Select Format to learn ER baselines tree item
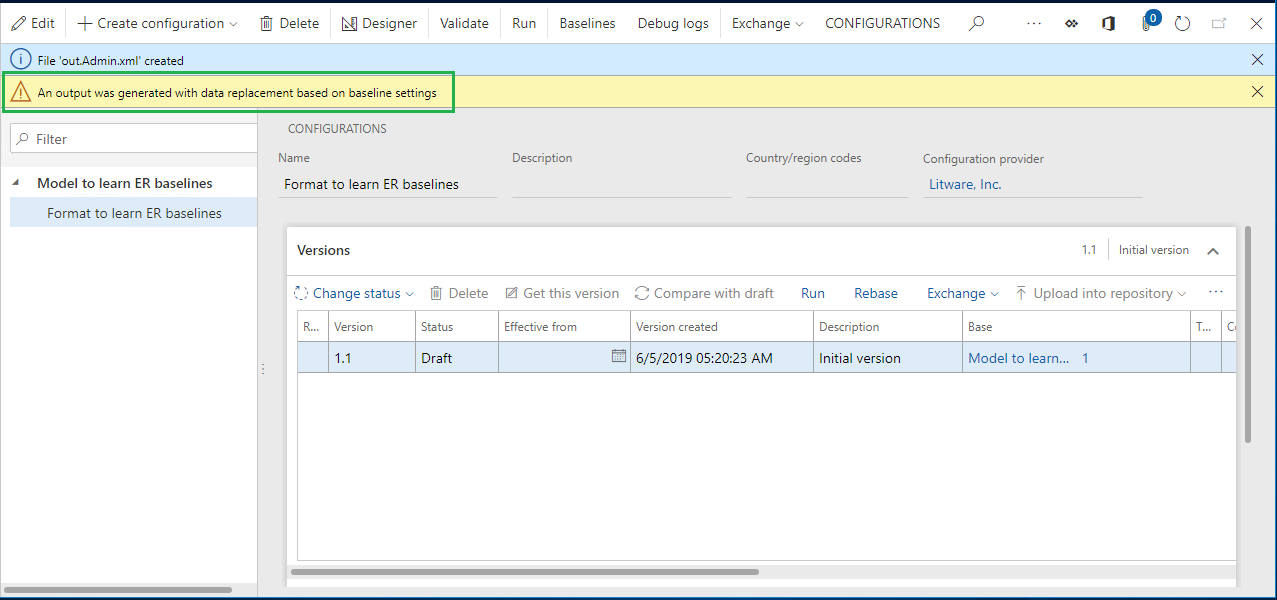The height and width of the screenshot is (600, 1277). (x=134, y=213)
